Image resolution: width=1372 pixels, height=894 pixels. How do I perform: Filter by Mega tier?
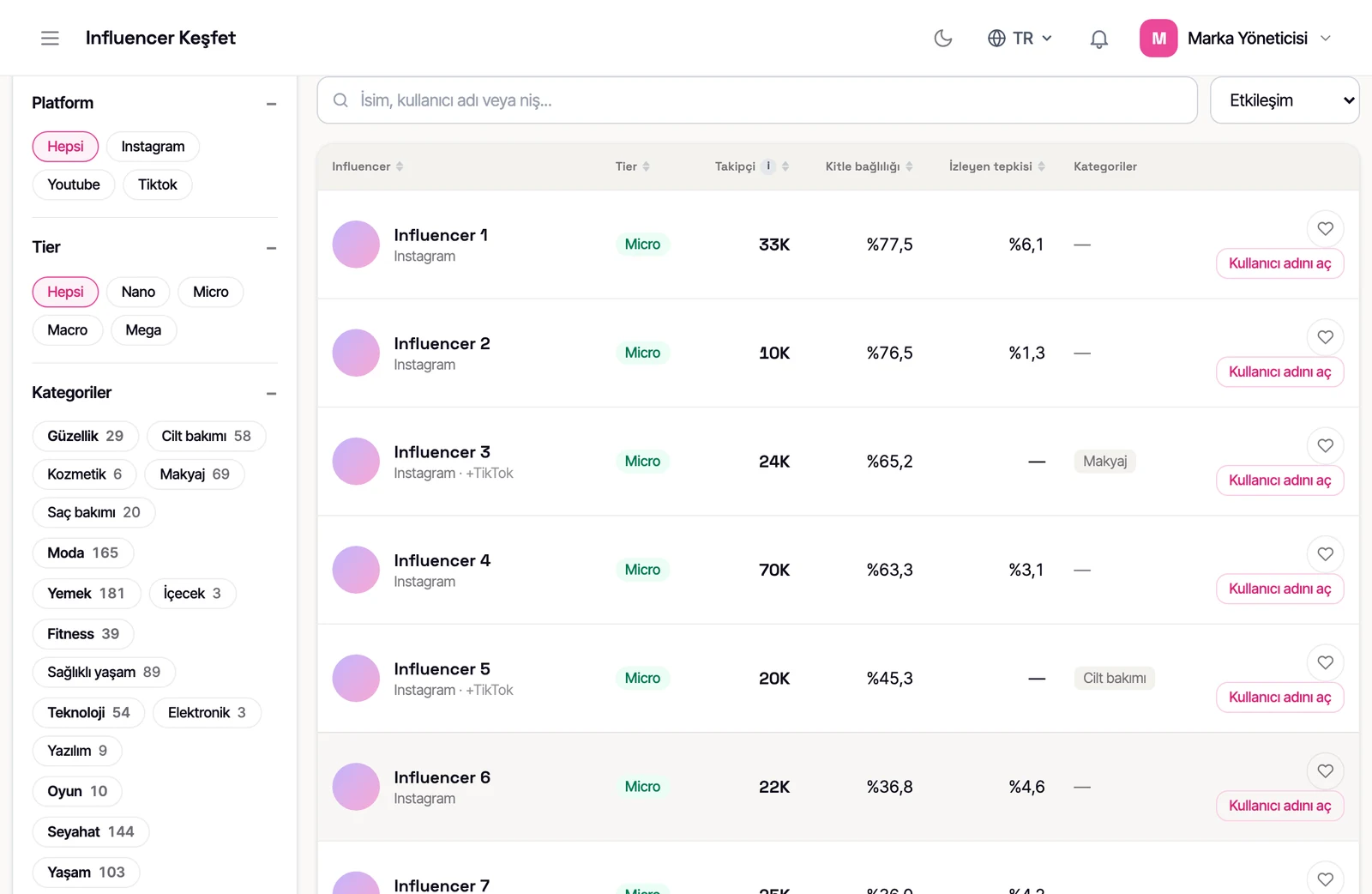tap(143, 330)
